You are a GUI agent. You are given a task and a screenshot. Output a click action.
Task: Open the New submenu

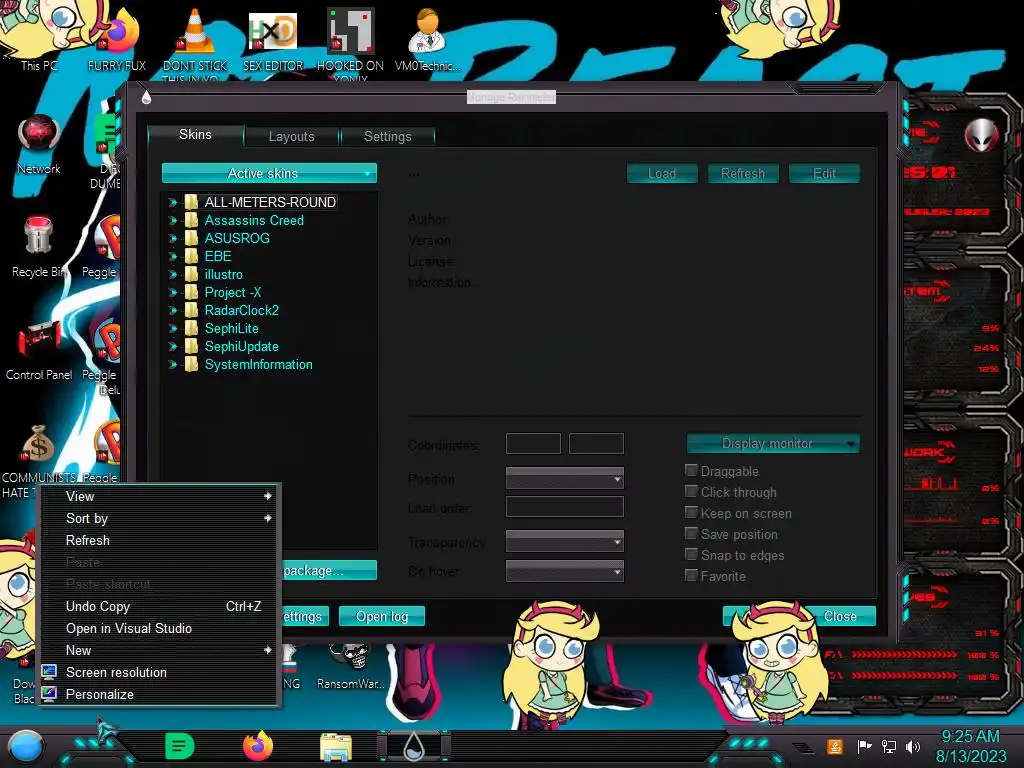click(x=161, y=650)
